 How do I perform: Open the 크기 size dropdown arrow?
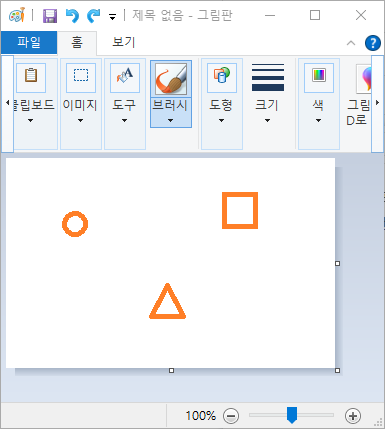[x=267, y=120]
